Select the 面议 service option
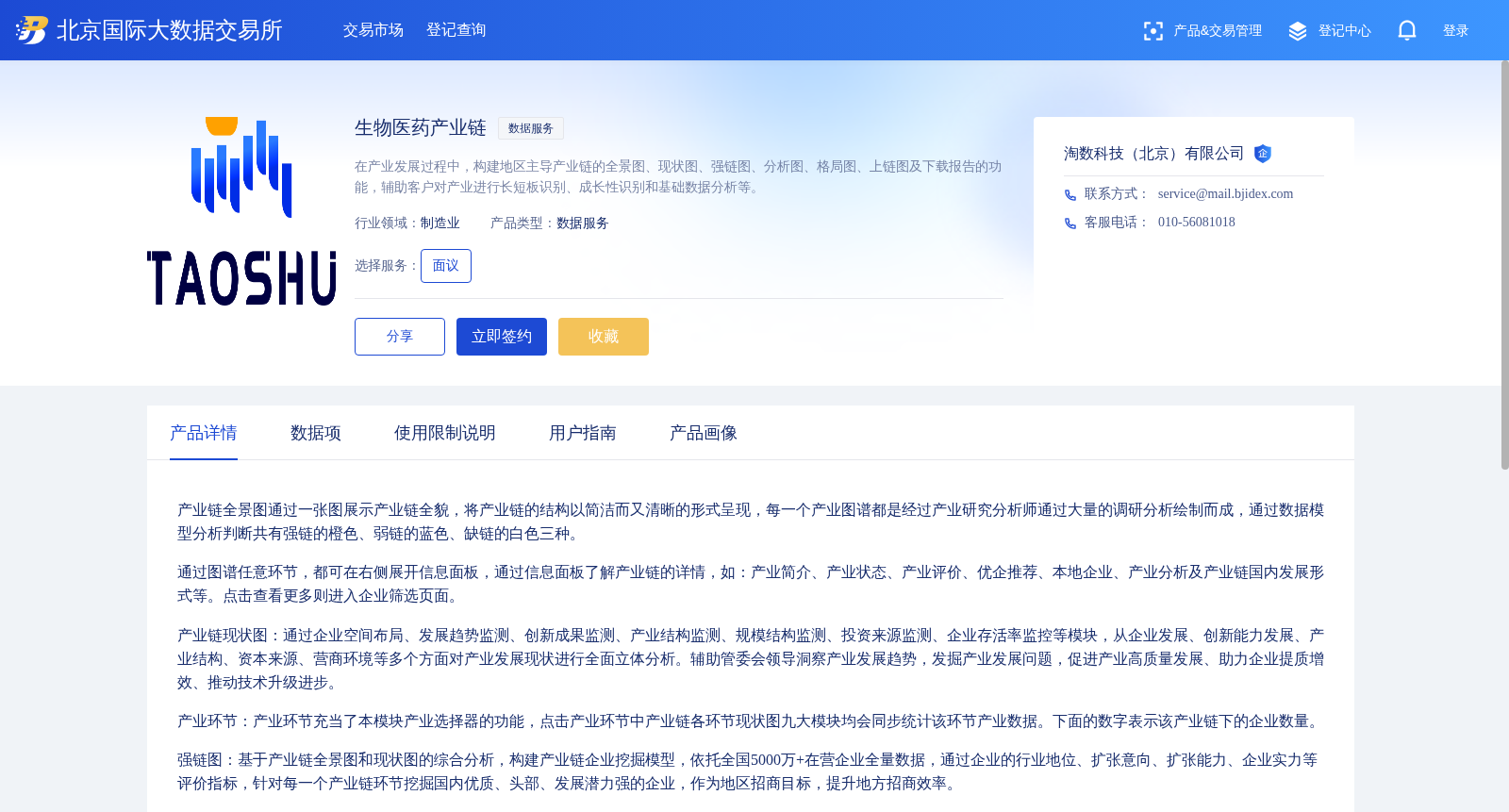The image size is (1509, 812). pos(446,266)
